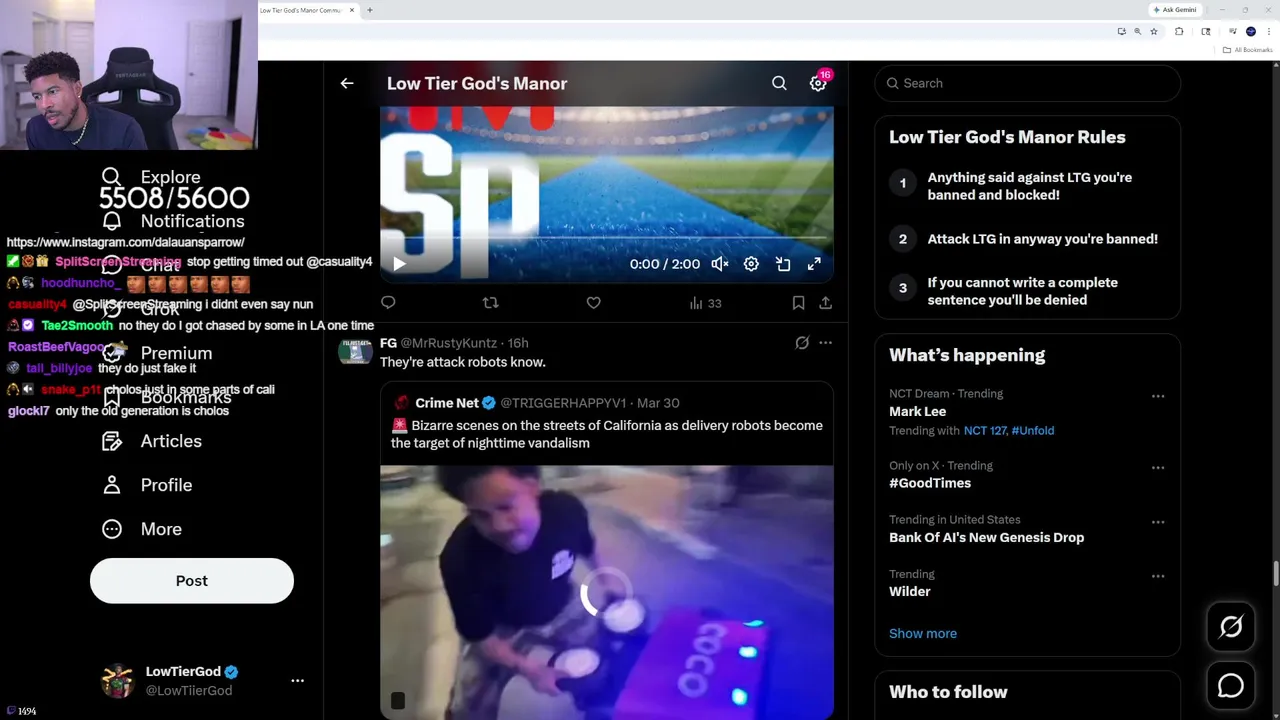1280x720 pixels.
Task: Open a new browser tab
Action: (370, 10)
